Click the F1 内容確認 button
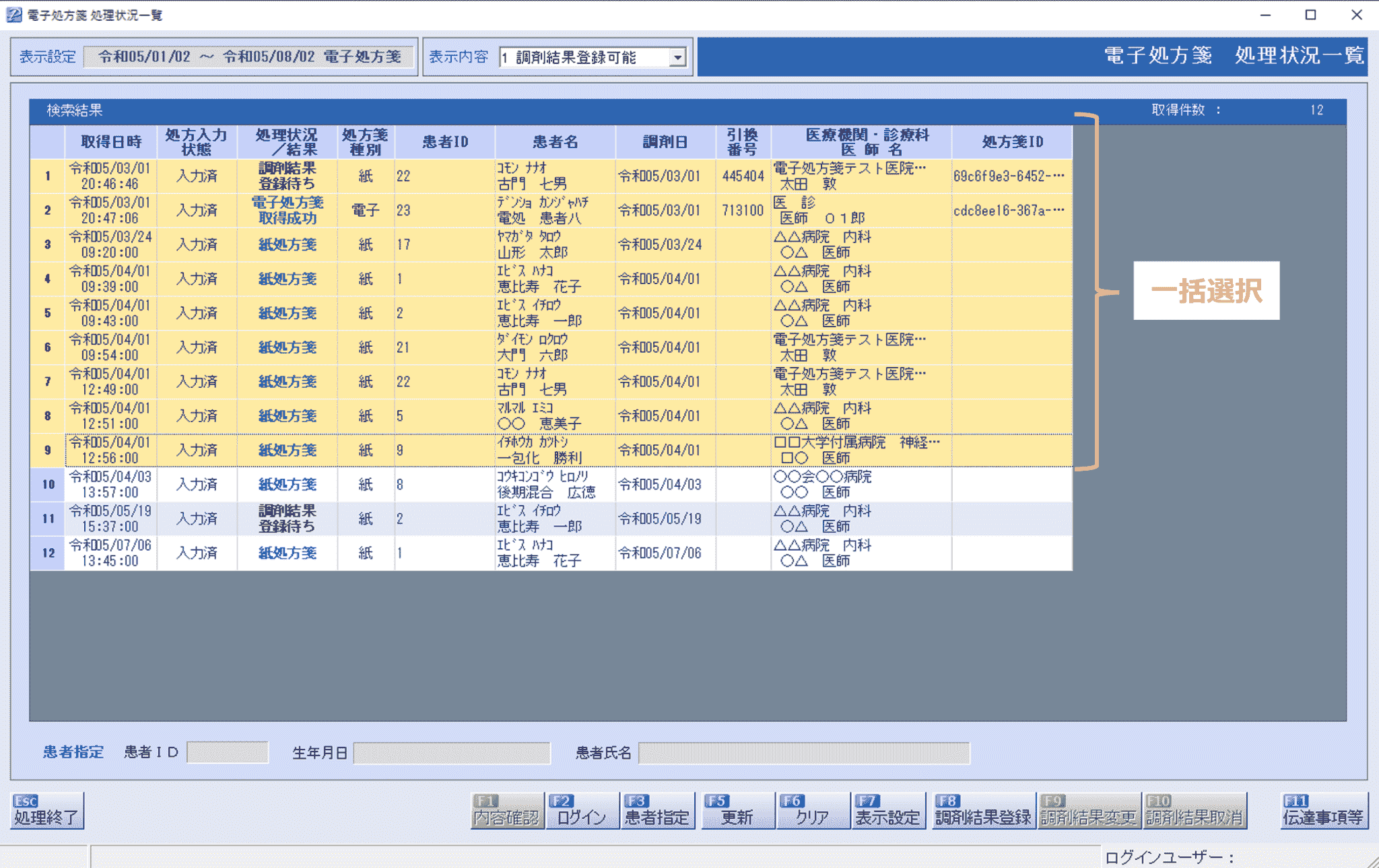 (507, 811)
